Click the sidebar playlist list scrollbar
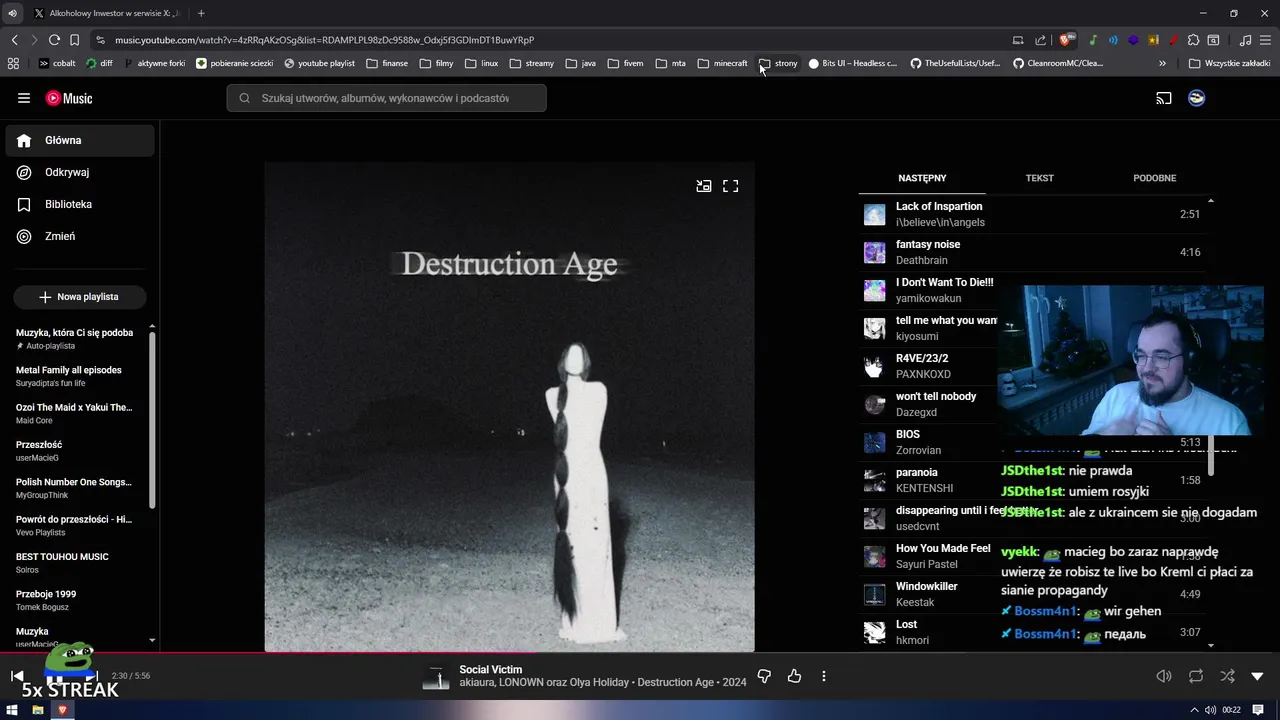Screen dimensions: 1280x720 [x=152, y=420]
